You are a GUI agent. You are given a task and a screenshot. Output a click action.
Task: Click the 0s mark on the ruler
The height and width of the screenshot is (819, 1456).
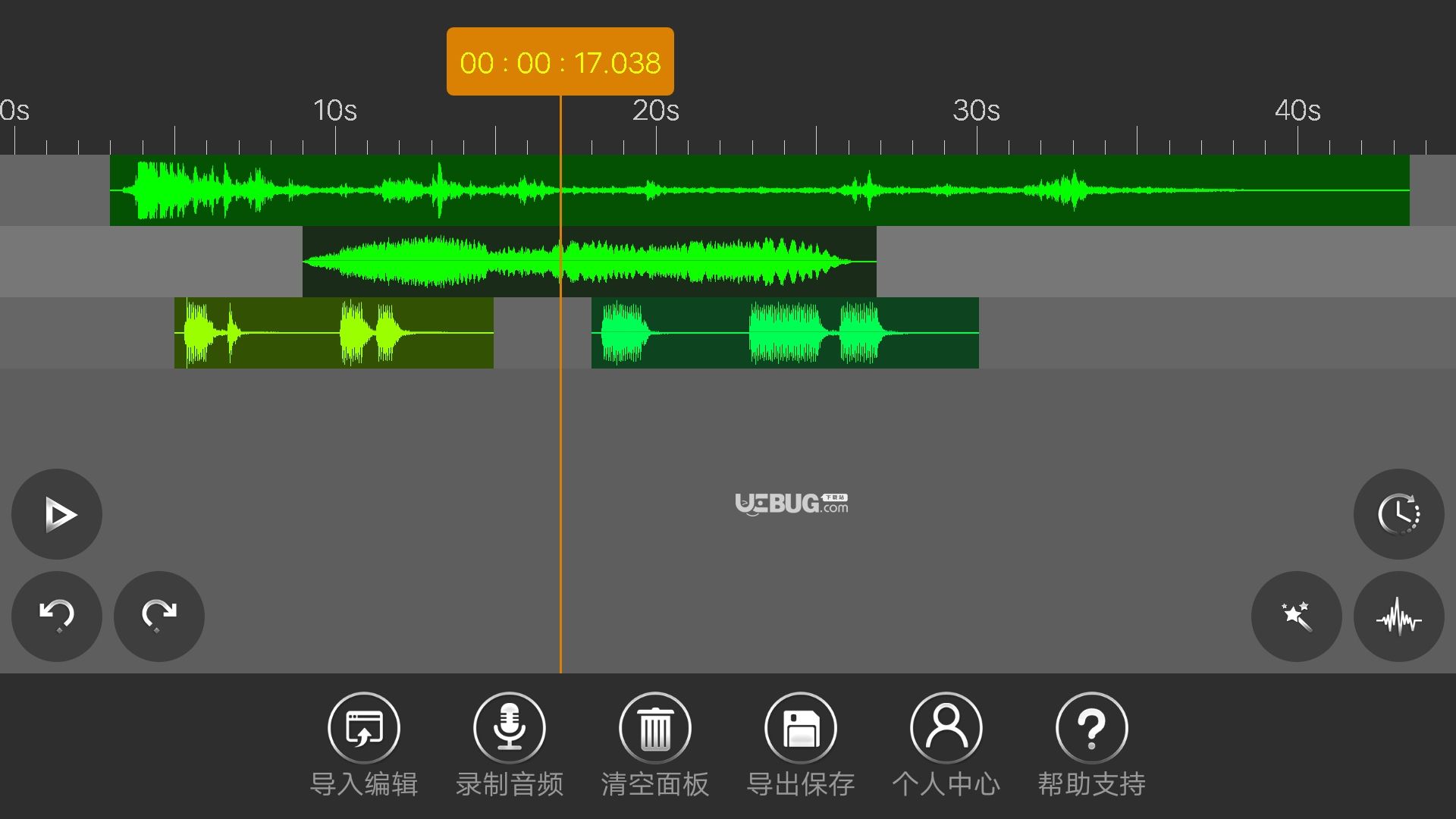point(14,111)
